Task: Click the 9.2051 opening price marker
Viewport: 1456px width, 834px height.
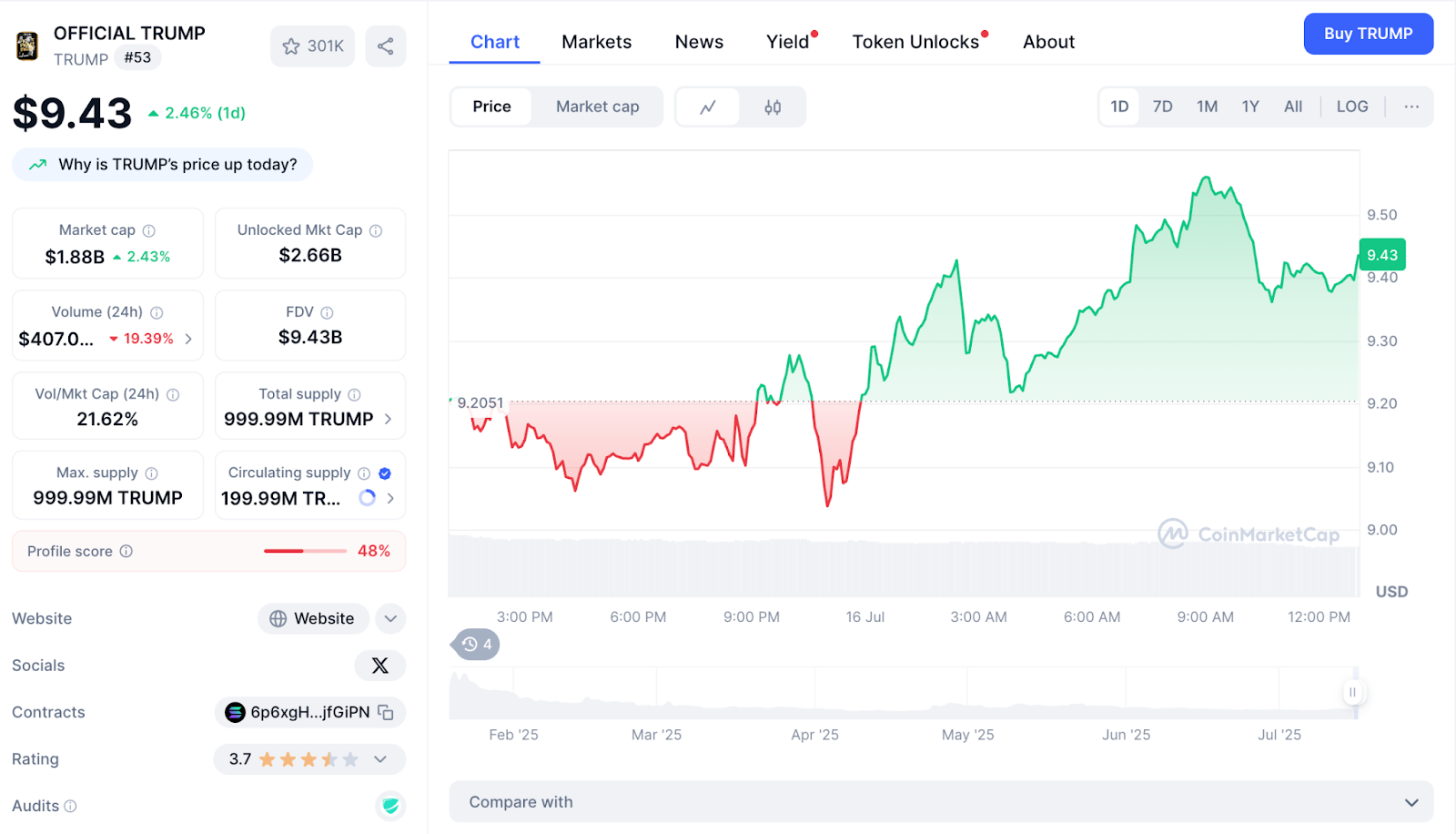Action: [x=480, y=402]
